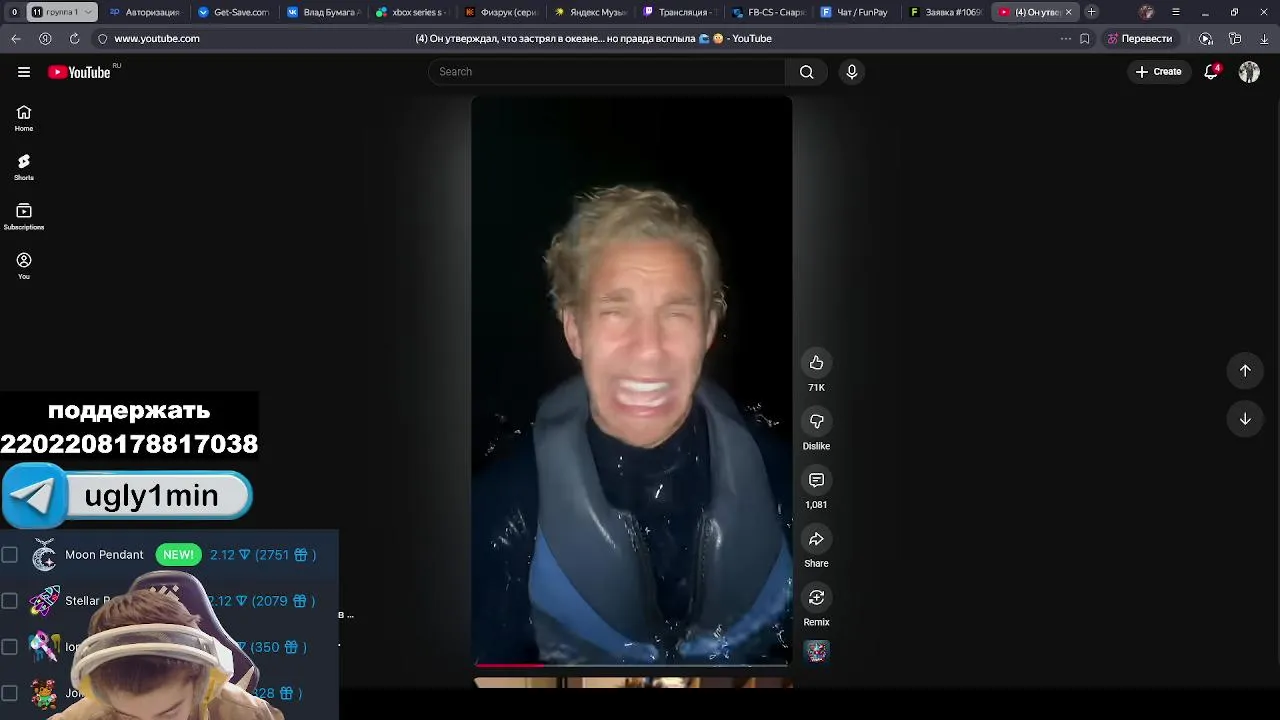Image resolution: width=1280 pixels, height=720 pixels.
Task: Go to next Short with down arrow
Action: [1245, 420]
